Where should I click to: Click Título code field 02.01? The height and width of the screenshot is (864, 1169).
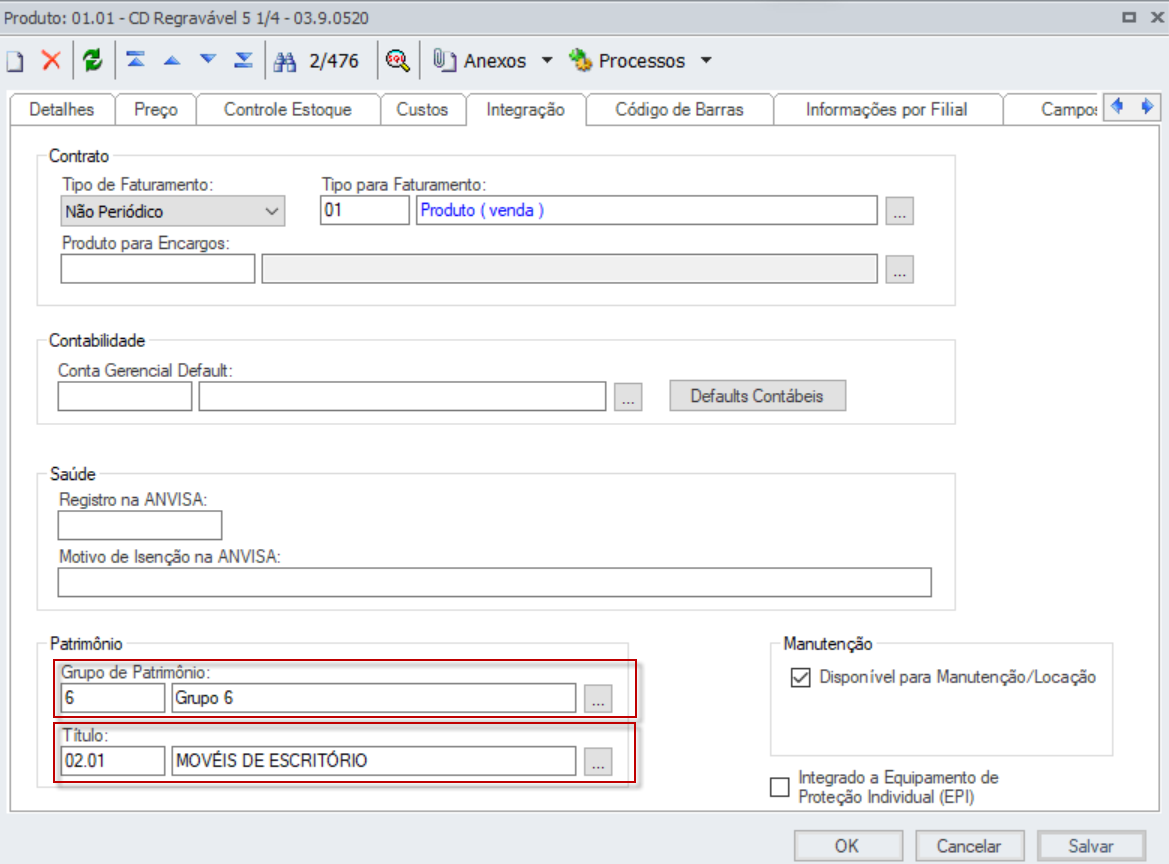(113, 761)
